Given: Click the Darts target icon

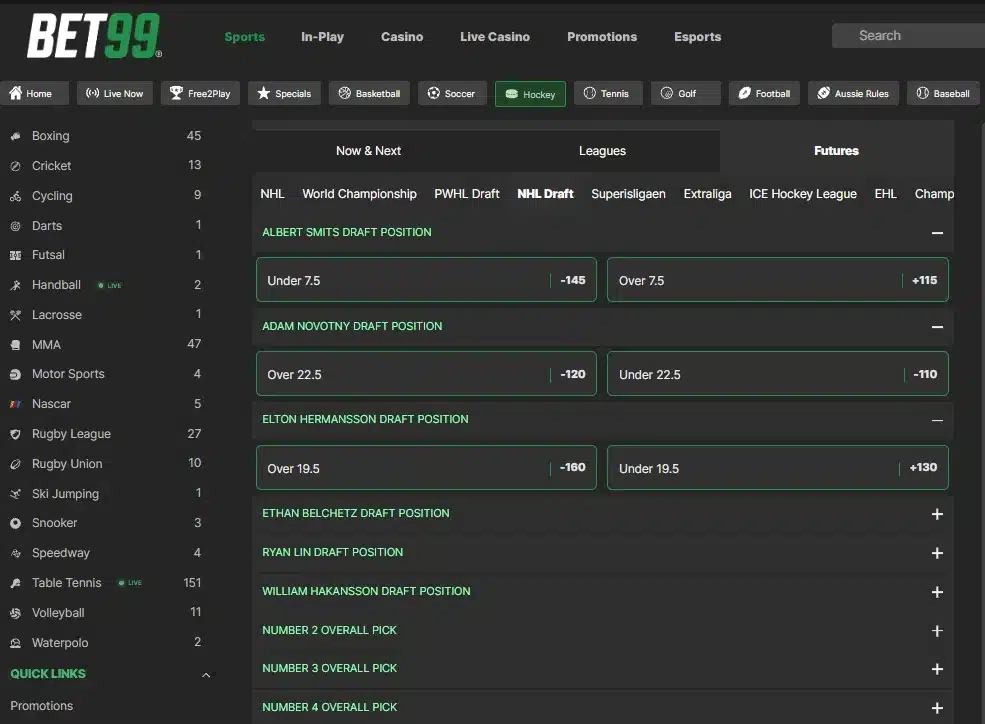Looking at the screenshot, I should click(x=16, y=226).
